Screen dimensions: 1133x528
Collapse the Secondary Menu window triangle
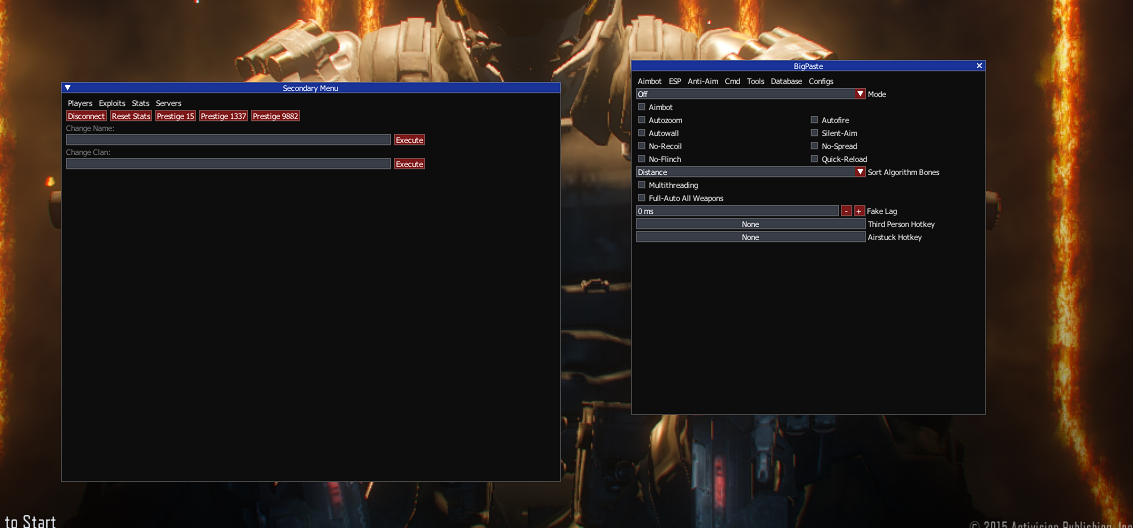tap(67, 88)
